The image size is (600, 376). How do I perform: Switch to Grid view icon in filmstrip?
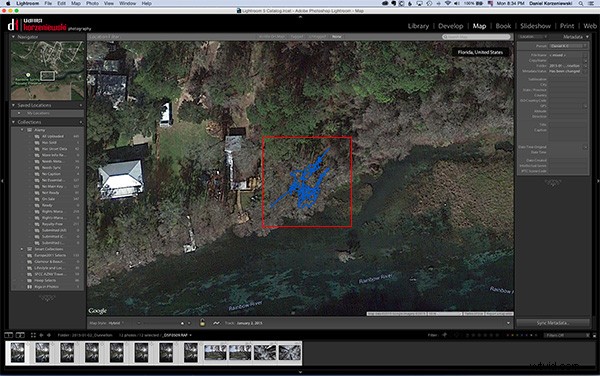tap(33, 335)
